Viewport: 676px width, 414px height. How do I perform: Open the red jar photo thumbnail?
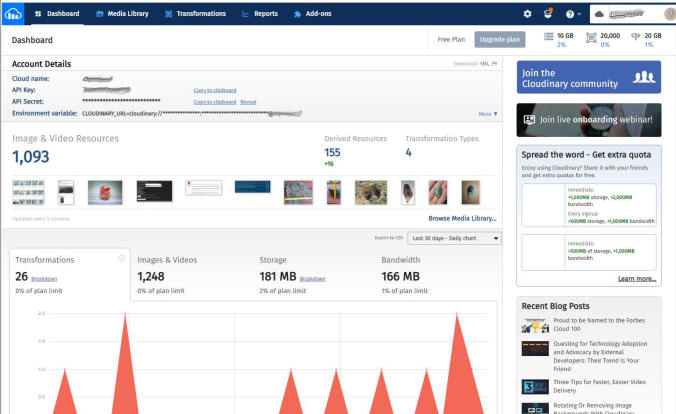click(x=105, y=192)
